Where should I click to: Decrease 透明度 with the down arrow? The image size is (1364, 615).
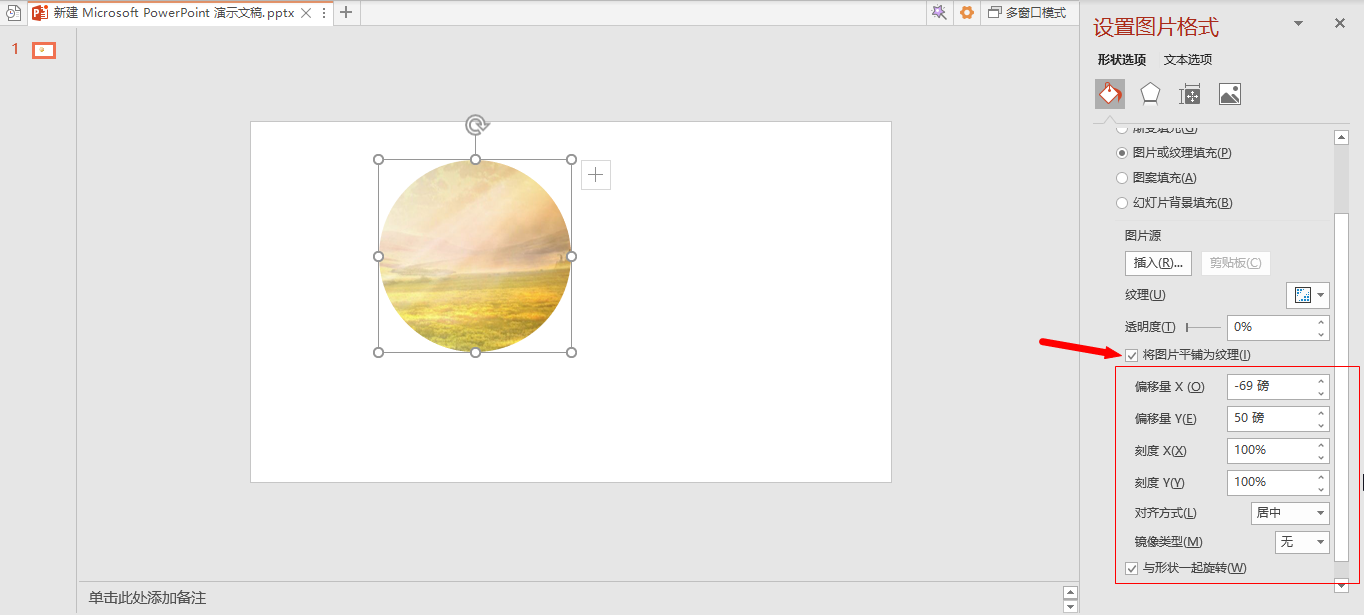coord(1322,333)
